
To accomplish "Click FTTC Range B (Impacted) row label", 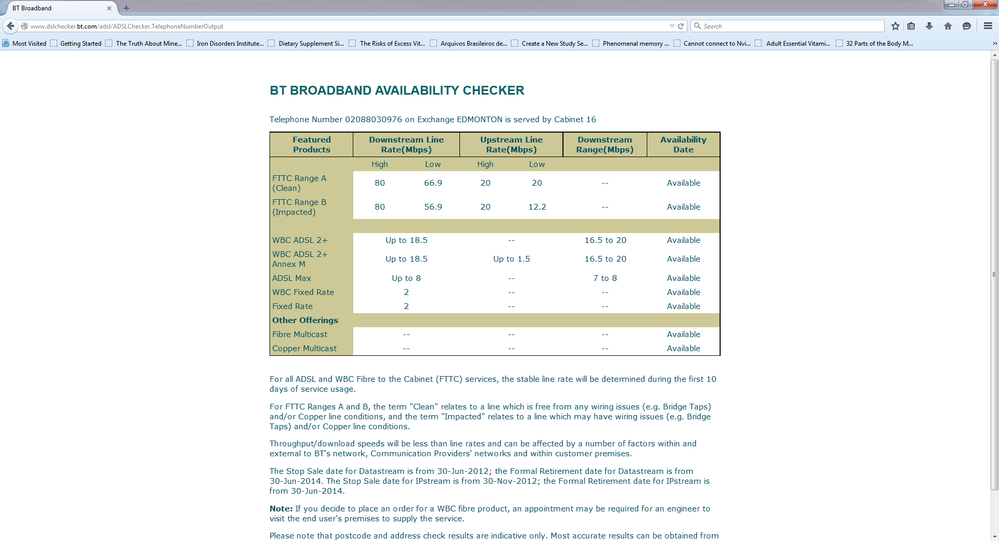I will pos(299,207).
